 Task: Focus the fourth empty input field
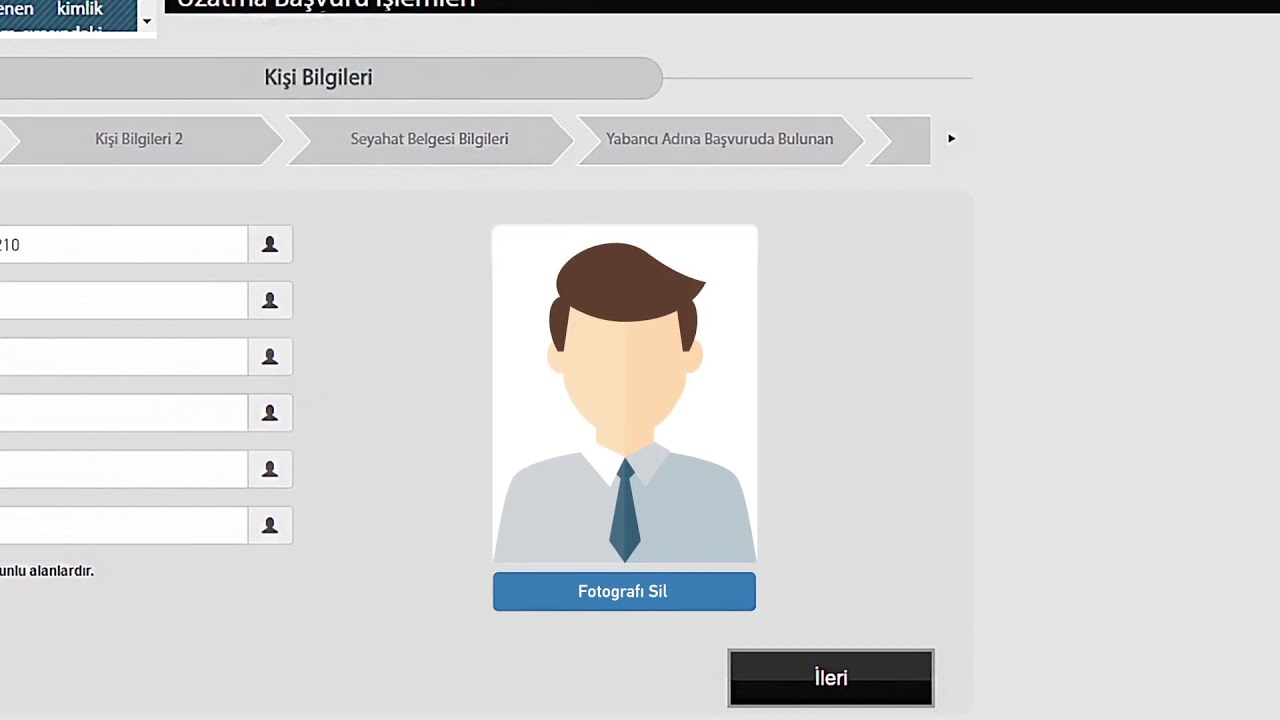pos(123,413)
